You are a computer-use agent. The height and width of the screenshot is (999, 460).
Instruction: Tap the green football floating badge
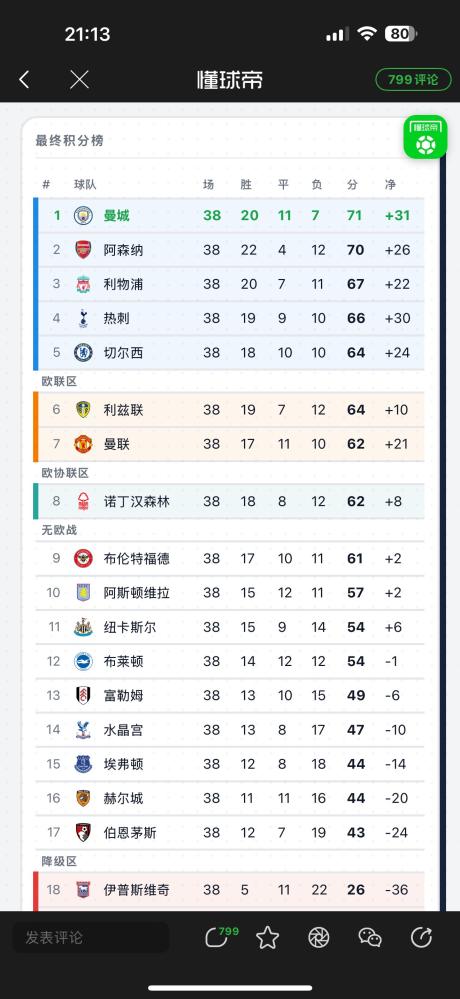(x=425, y=136)
